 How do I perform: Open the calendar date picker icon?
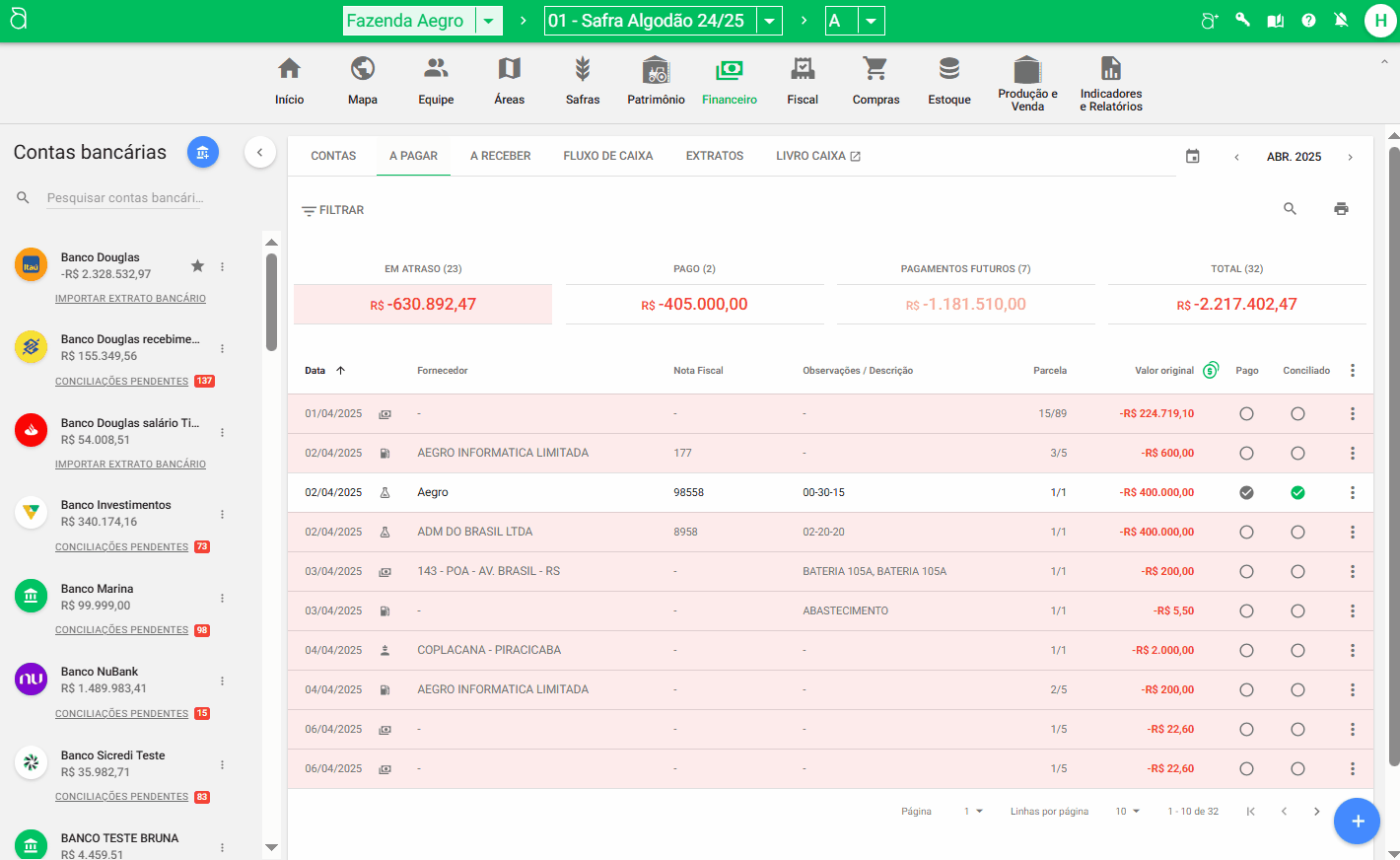pyautogui.click(x=1193, y=157)
